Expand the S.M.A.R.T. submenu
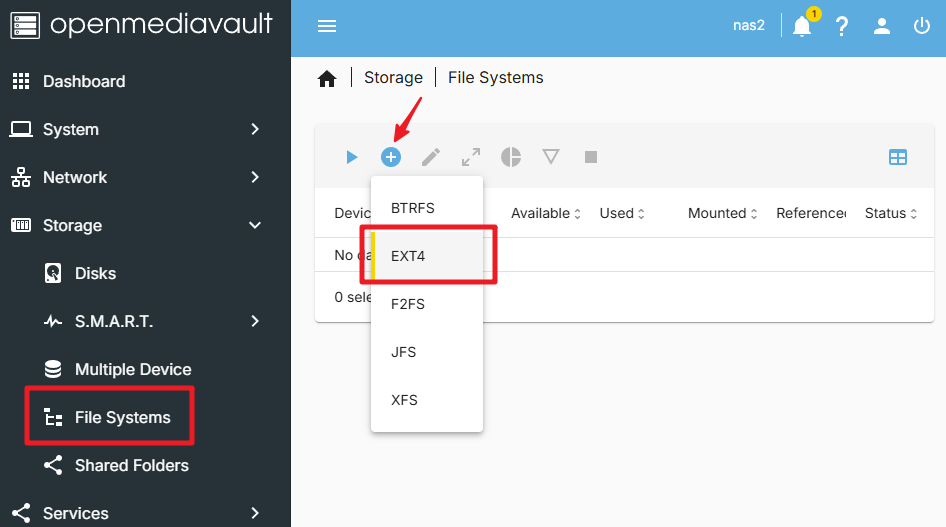 point(145,321)
